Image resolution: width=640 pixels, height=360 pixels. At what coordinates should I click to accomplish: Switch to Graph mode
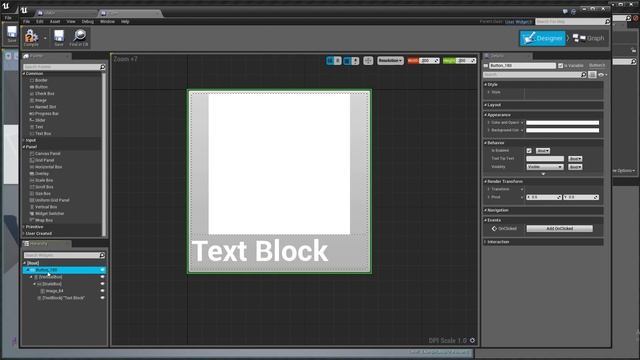point(588,38)
